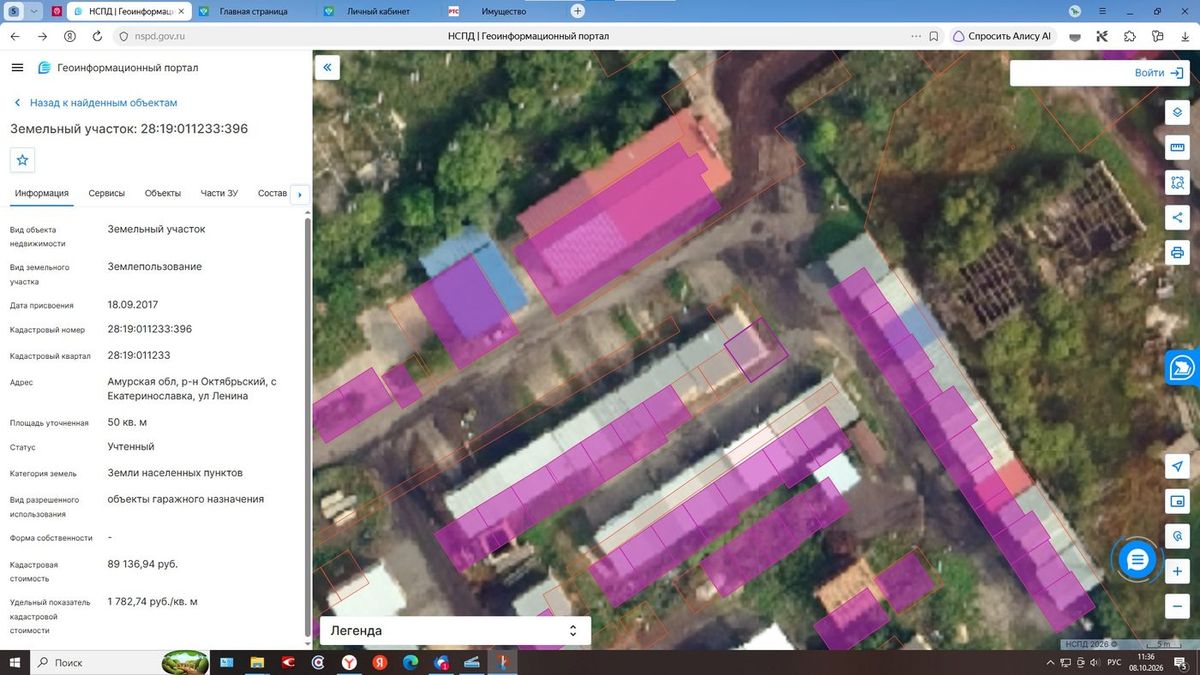Bookmark this page in address bar
The image size is (1200, 675).
point(934,36)
